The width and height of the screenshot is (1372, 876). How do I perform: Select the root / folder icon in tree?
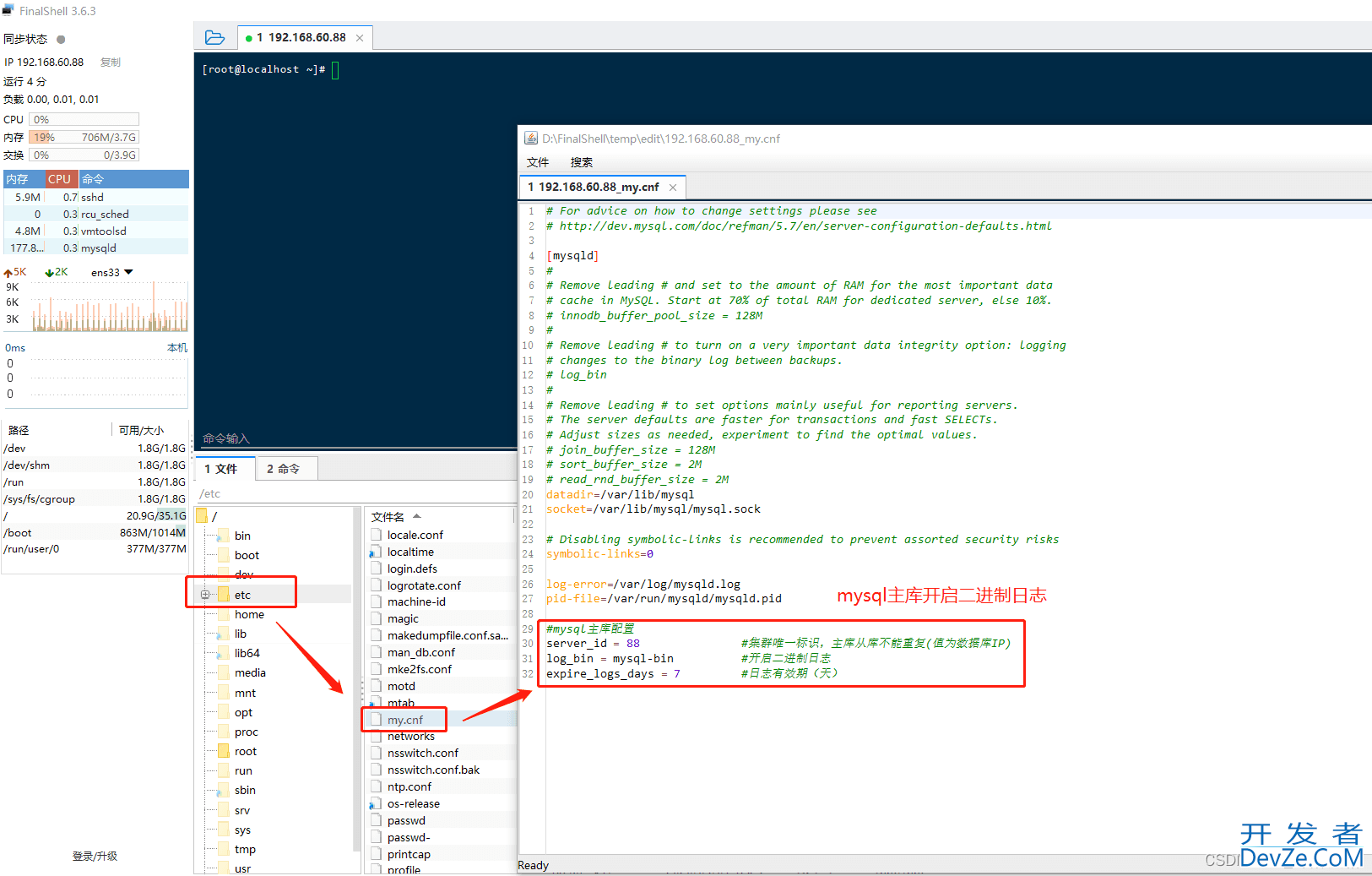(202, 515)
